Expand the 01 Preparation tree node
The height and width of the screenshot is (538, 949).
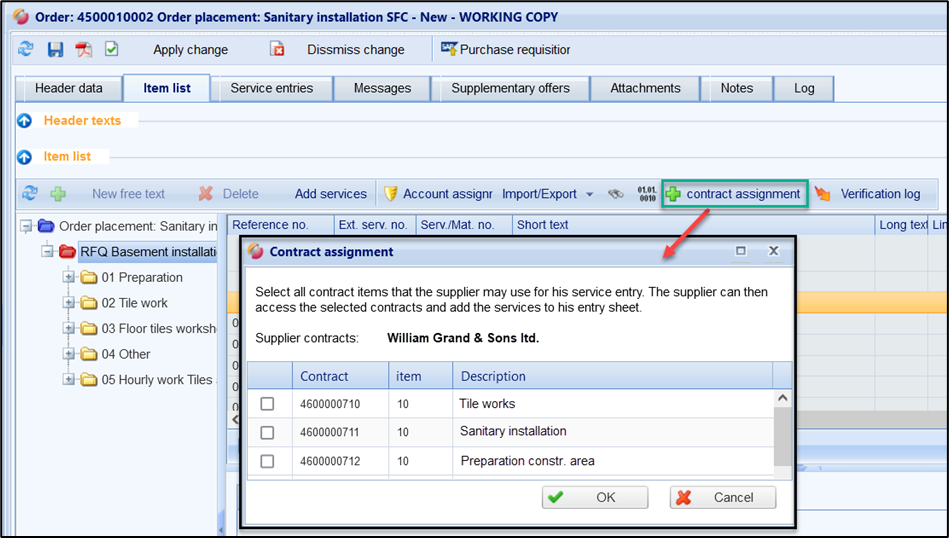click(68, 277)
